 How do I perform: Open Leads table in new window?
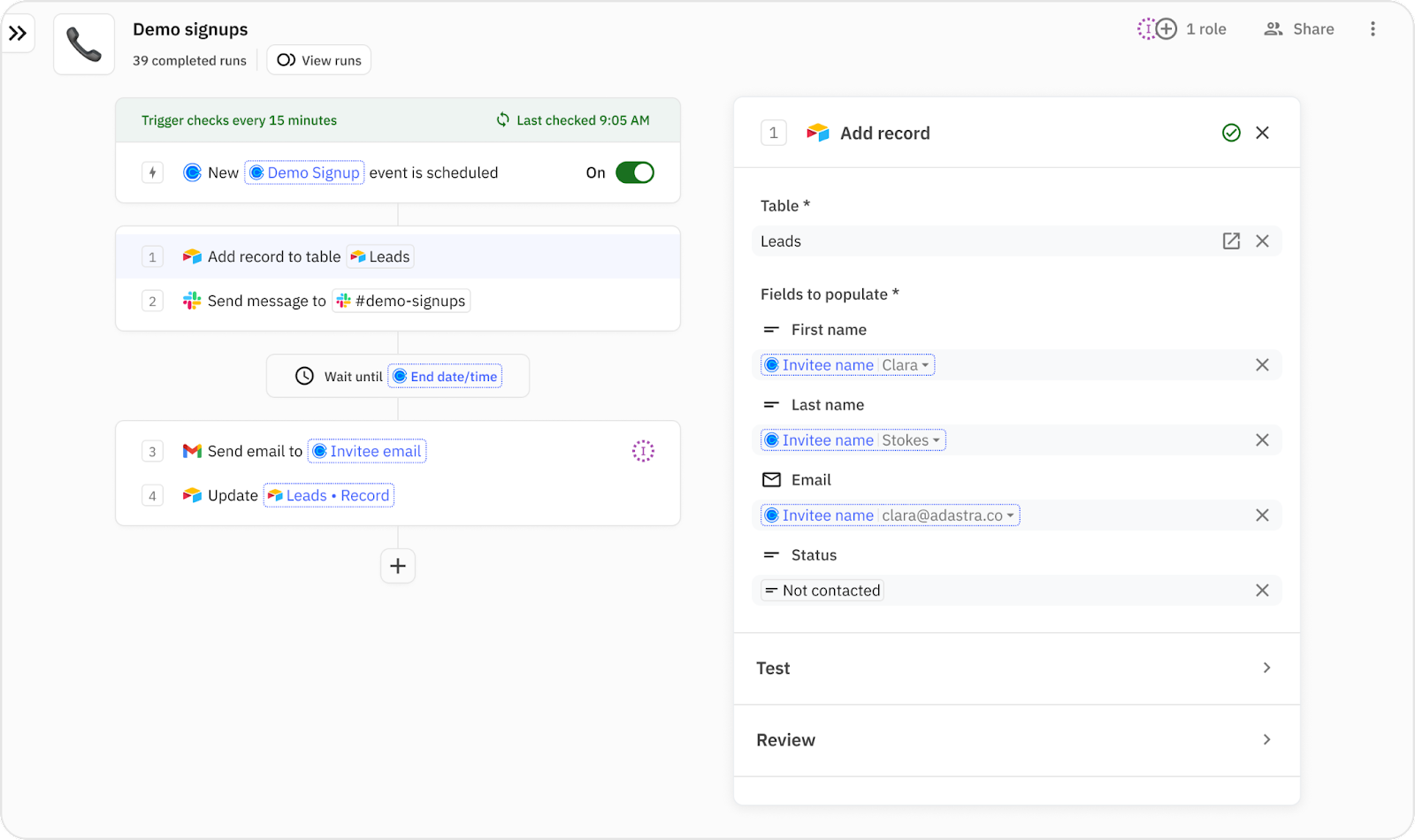[1231, 241]
